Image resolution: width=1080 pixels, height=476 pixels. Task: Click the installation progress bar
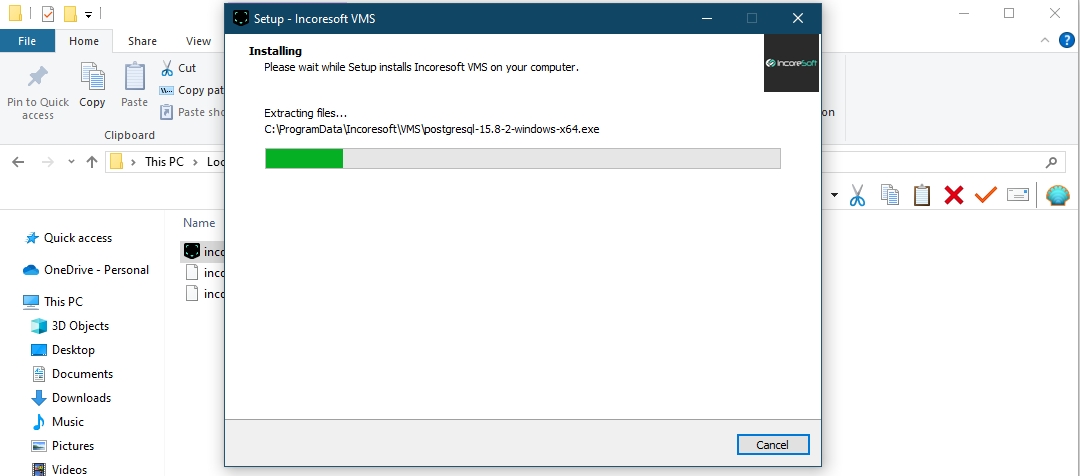coord(523,158)
